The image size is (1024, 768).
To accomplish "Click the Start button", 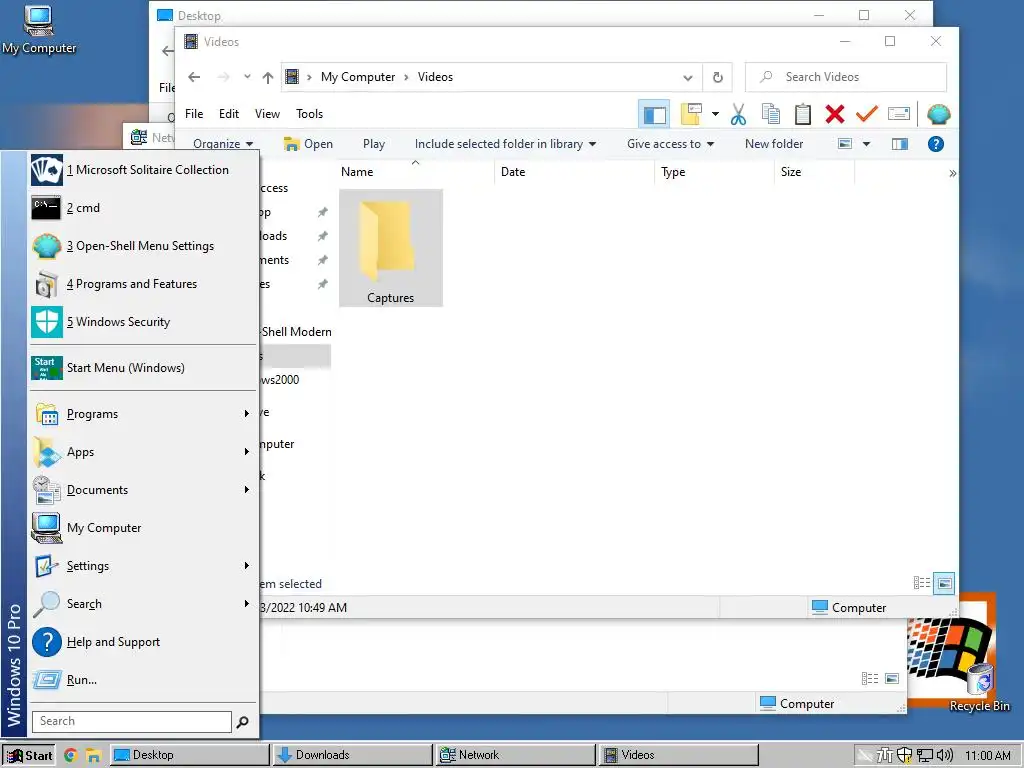I will (x=29, y=755).
